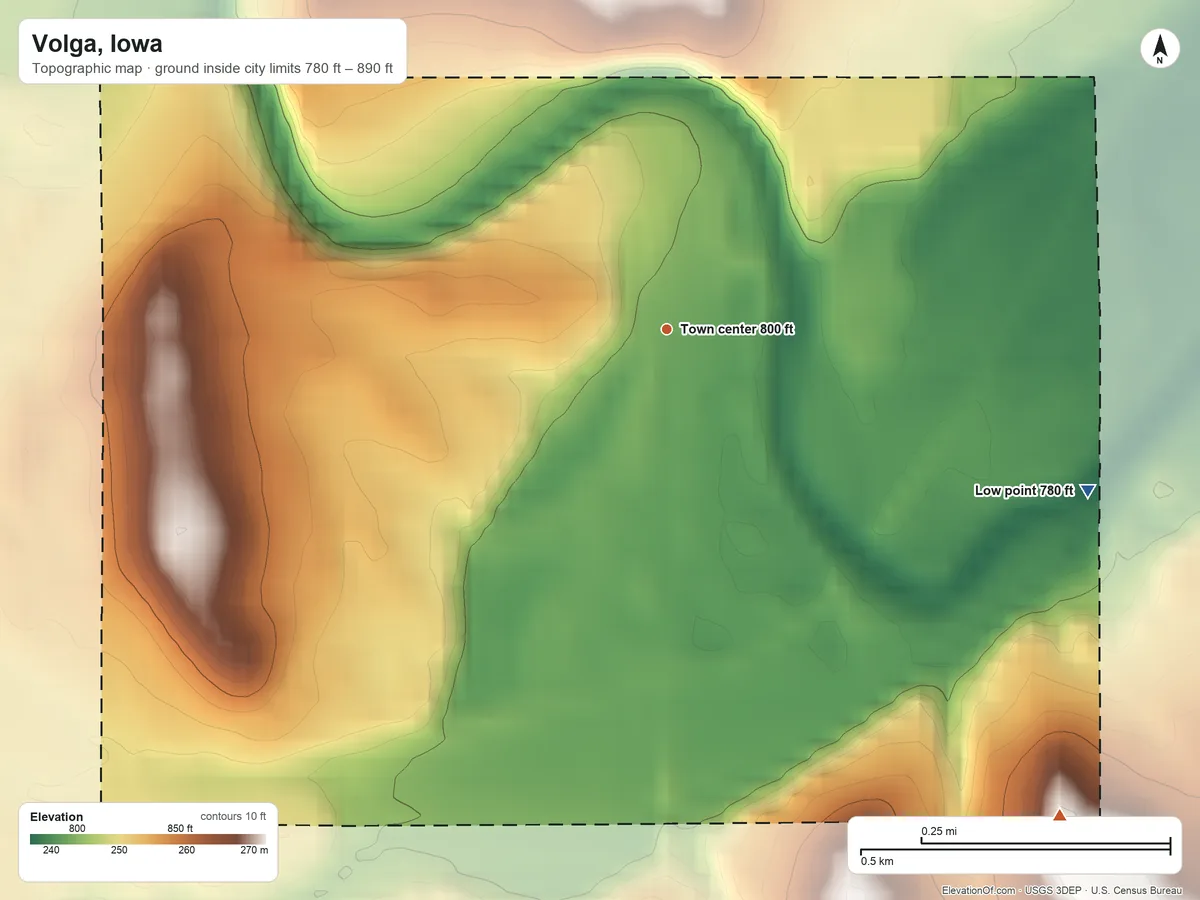Screen dimensions: 1200x900
Task: Click the blue low point triangle marker
Action: tap(1088, 491)
